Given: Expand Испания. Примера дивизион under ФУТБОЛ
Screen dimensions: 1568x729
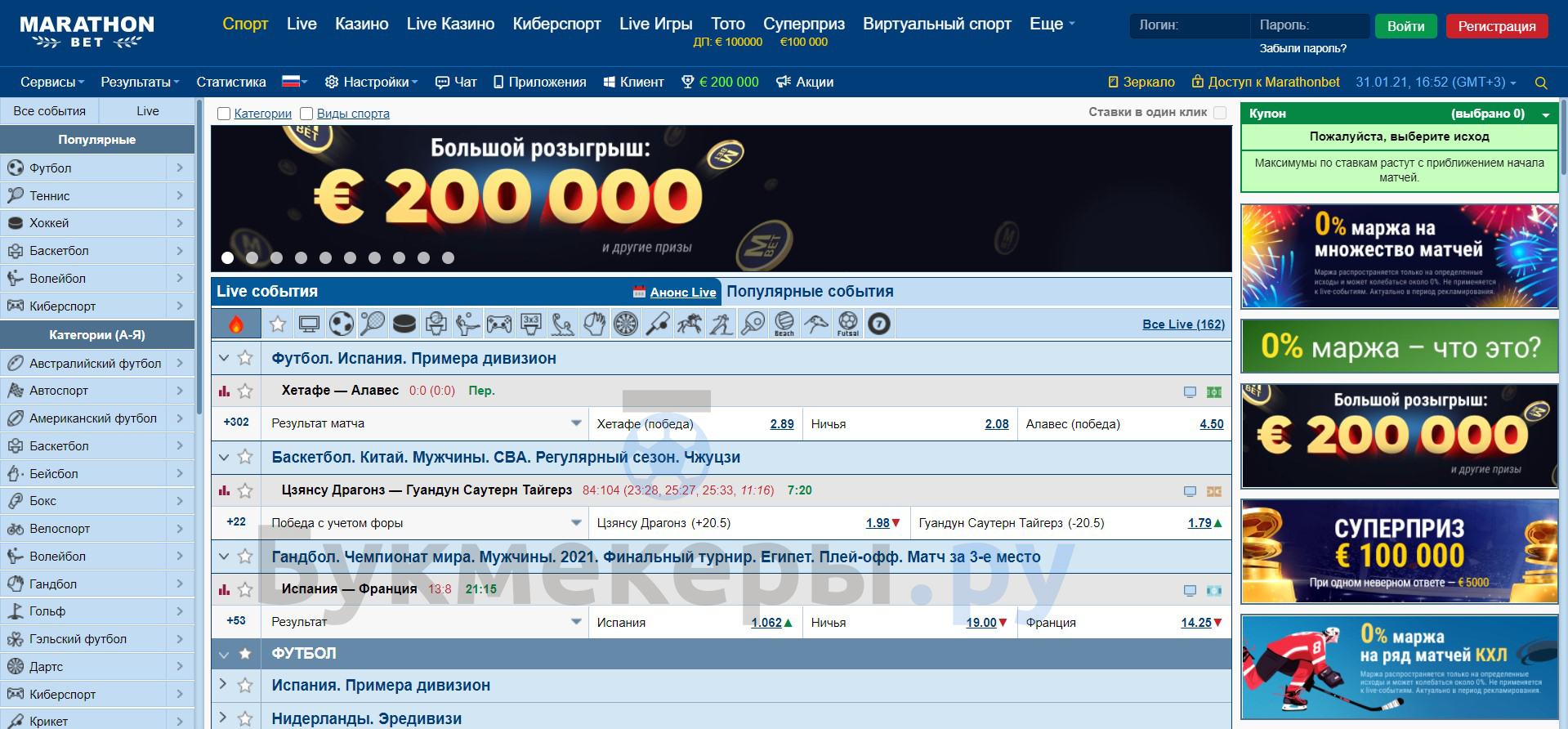Looking at the screenshot, I should pyautogui.click(x=223, y=685).
